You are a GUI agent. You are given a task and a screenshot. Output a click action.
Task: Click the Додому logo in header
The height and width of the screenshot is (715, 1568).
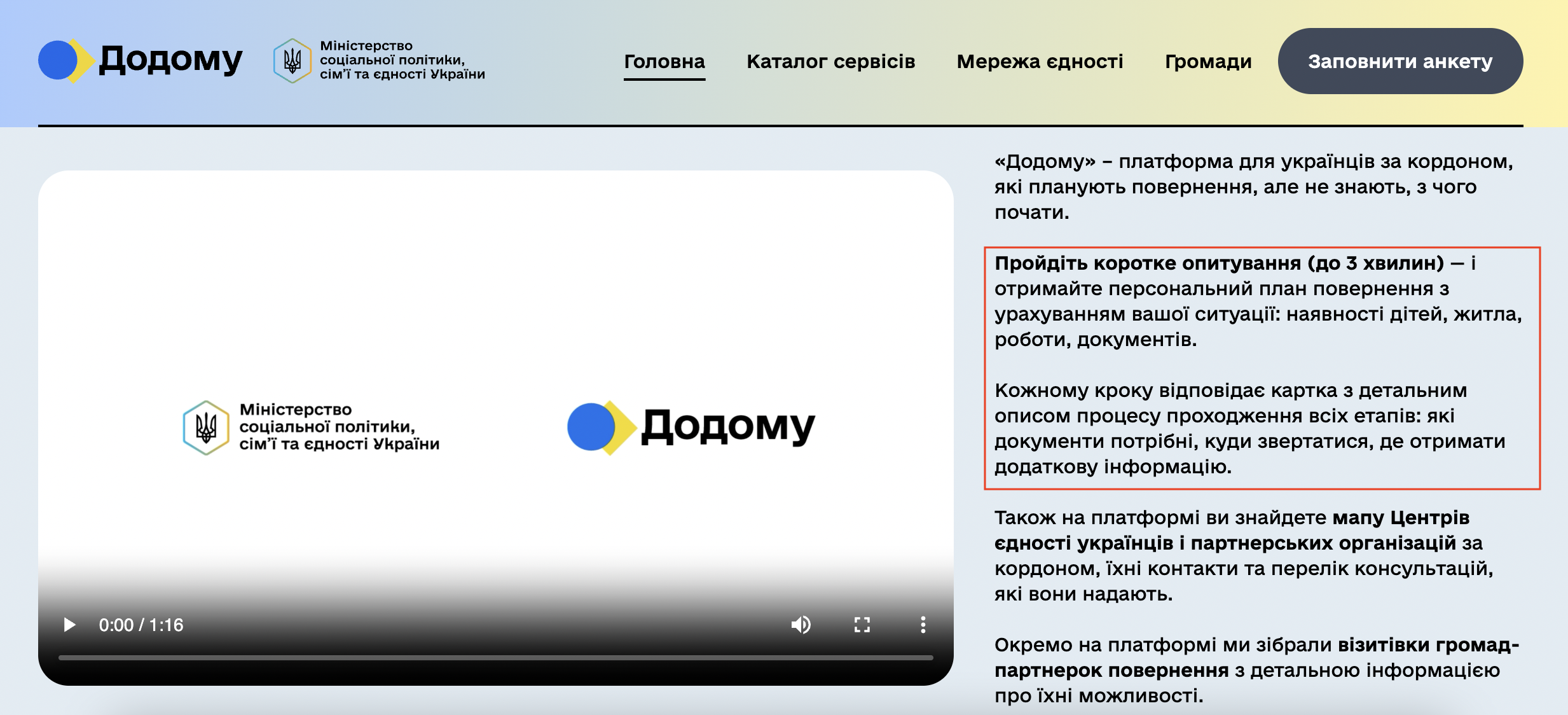[141, 60]
